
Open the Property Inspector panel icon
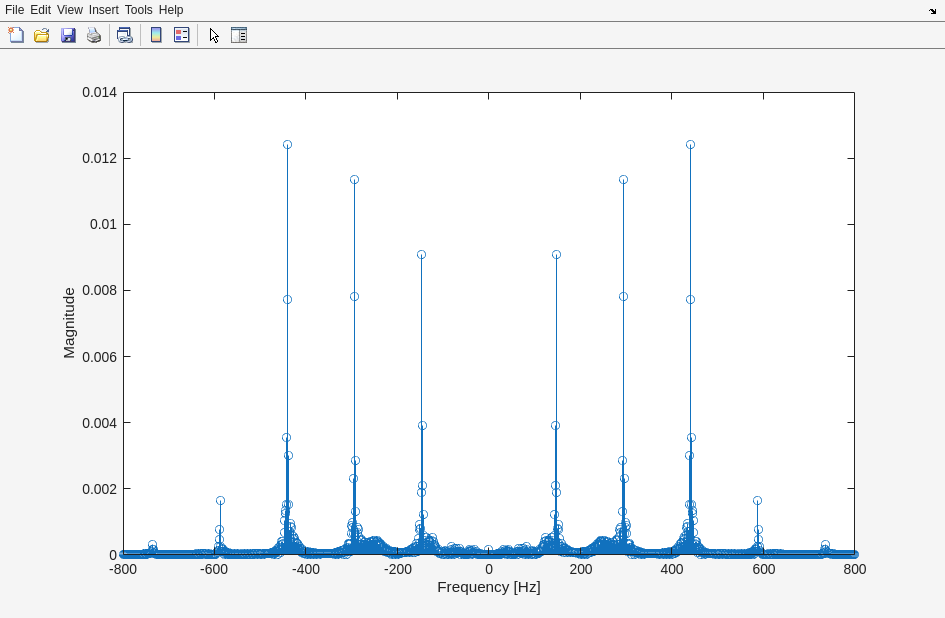point(239,35)
